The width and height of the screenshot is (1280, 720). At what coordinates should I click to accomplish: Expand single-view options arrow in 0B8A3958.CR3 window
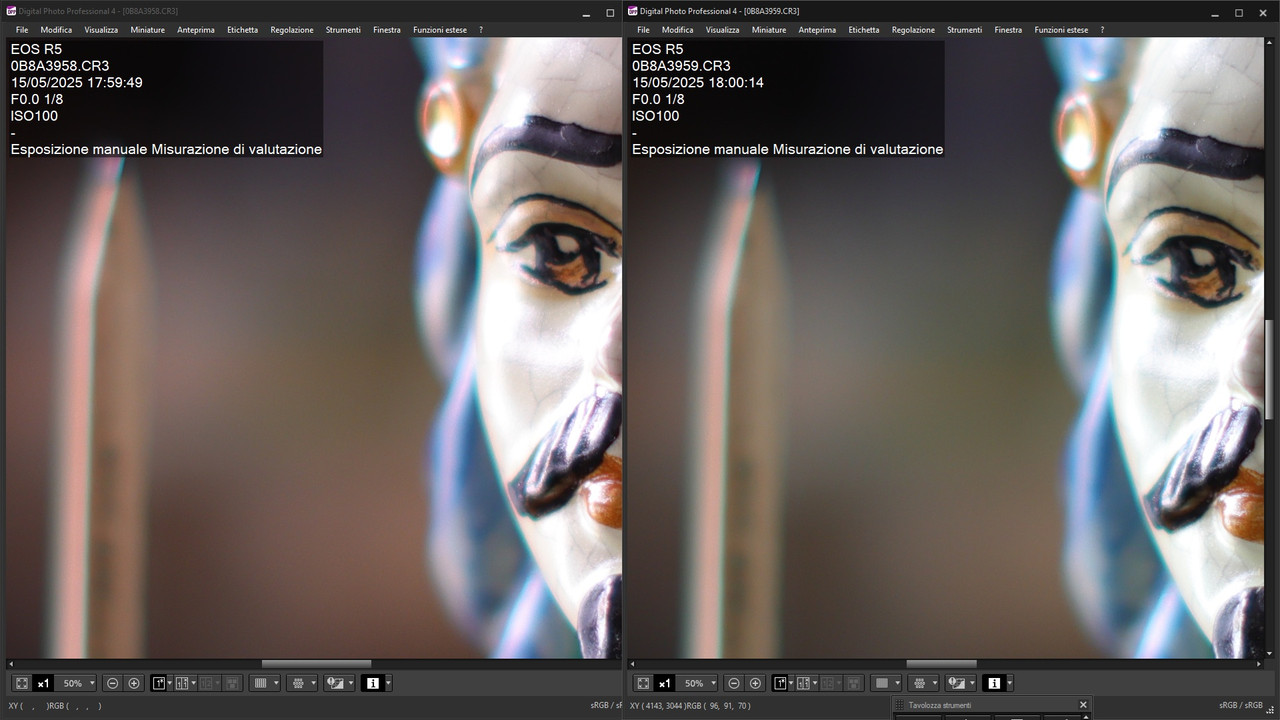click(x=170, y=683)
